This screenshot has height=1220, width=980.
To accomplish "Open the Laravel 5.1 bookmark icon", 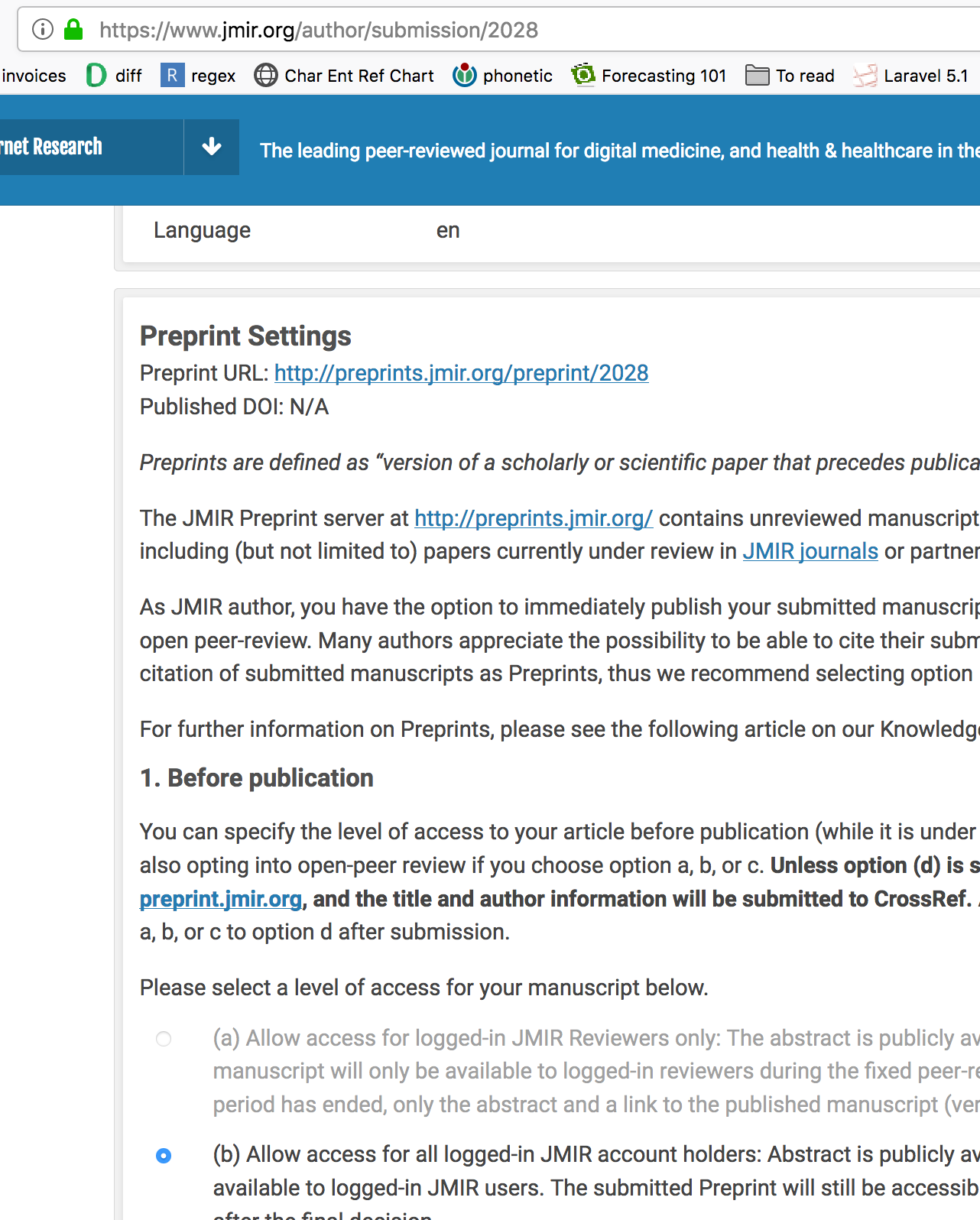I will 865,76.
